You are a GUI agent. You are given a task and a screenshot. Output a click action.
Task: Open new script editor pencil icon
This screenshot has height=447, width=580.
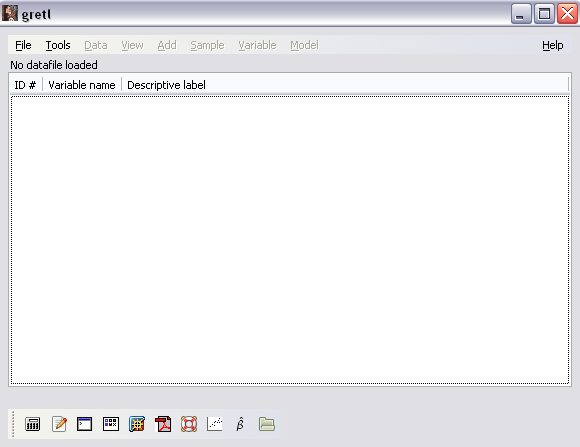pos(59,424)
